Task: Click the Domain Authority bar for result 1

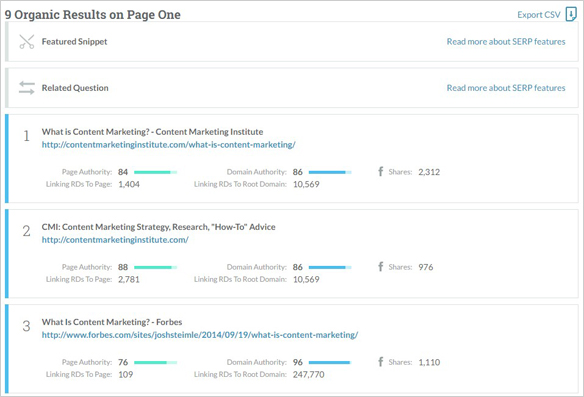Action: click(330, 172)
